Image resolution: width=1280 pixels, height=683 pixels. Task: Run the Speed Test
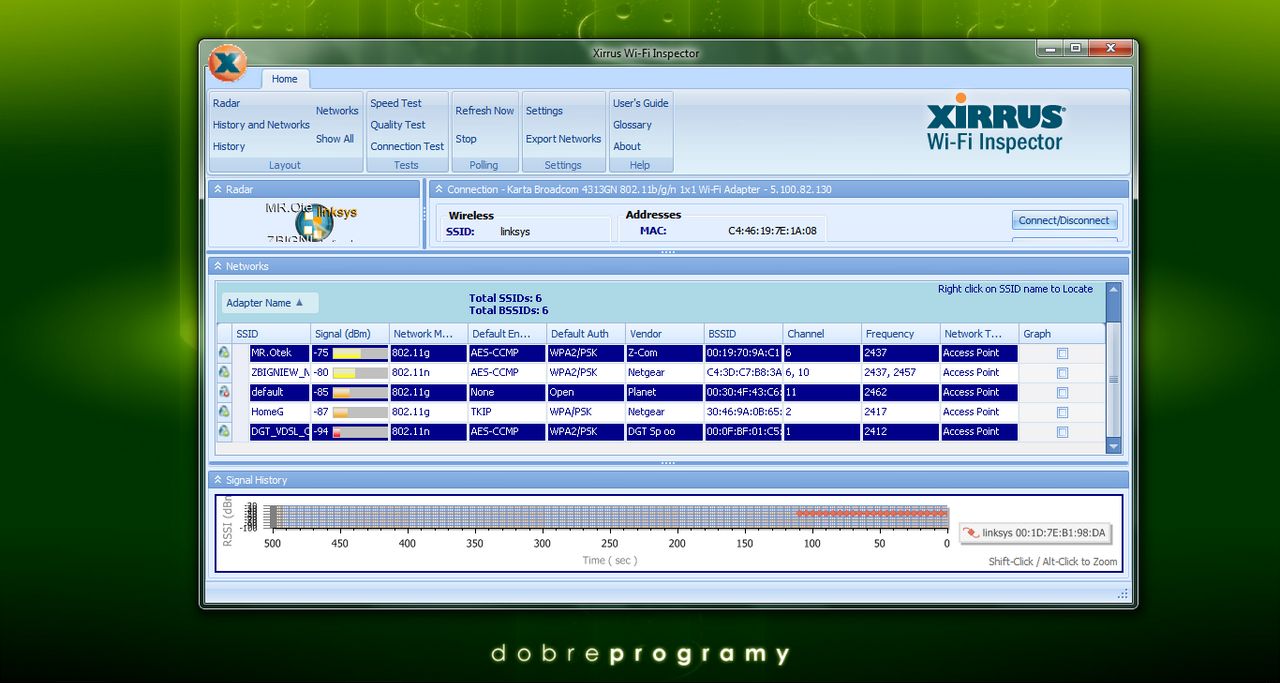click(x=396, y=103)
